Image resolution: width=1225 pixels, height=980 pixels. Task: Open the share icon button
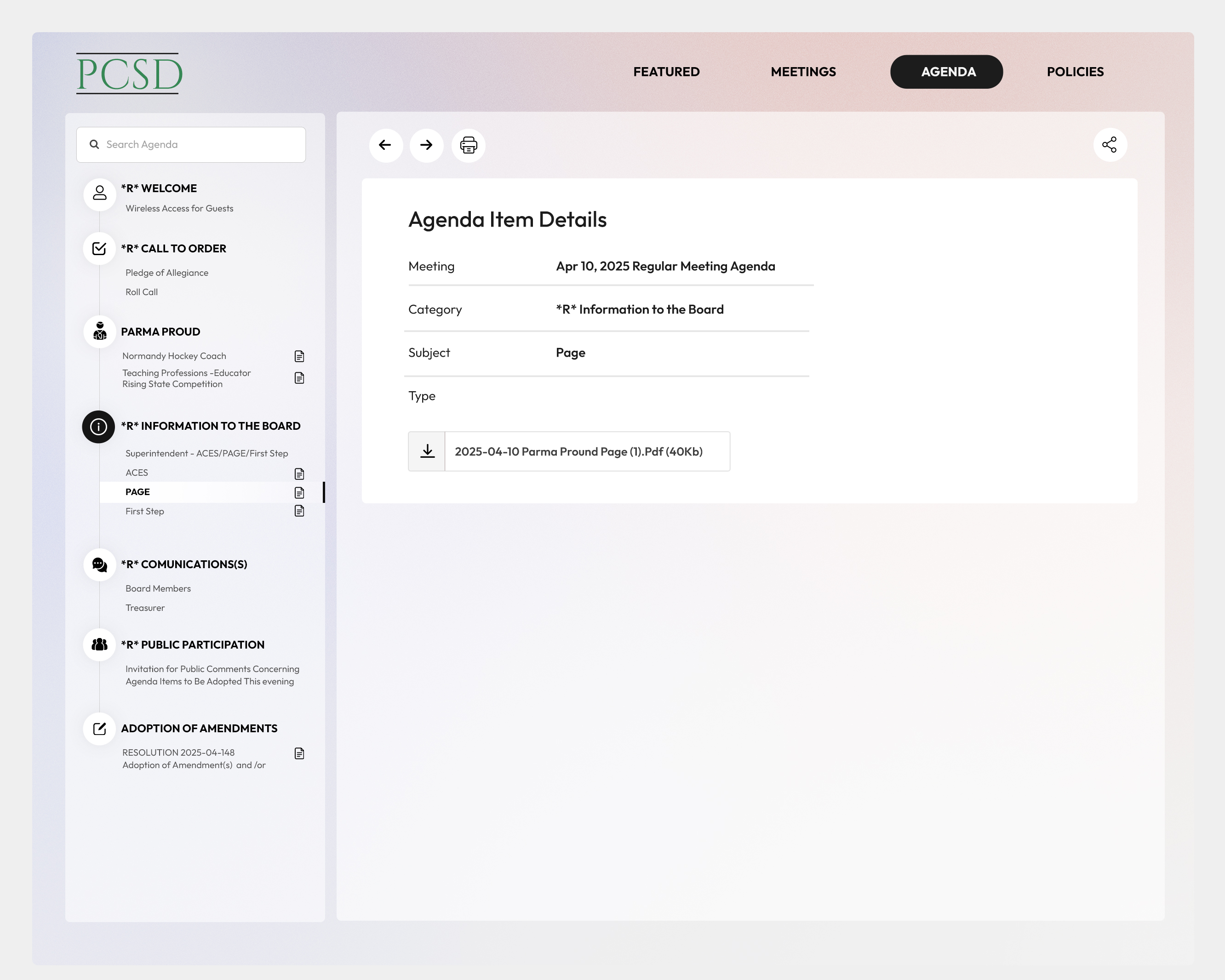1110,145
